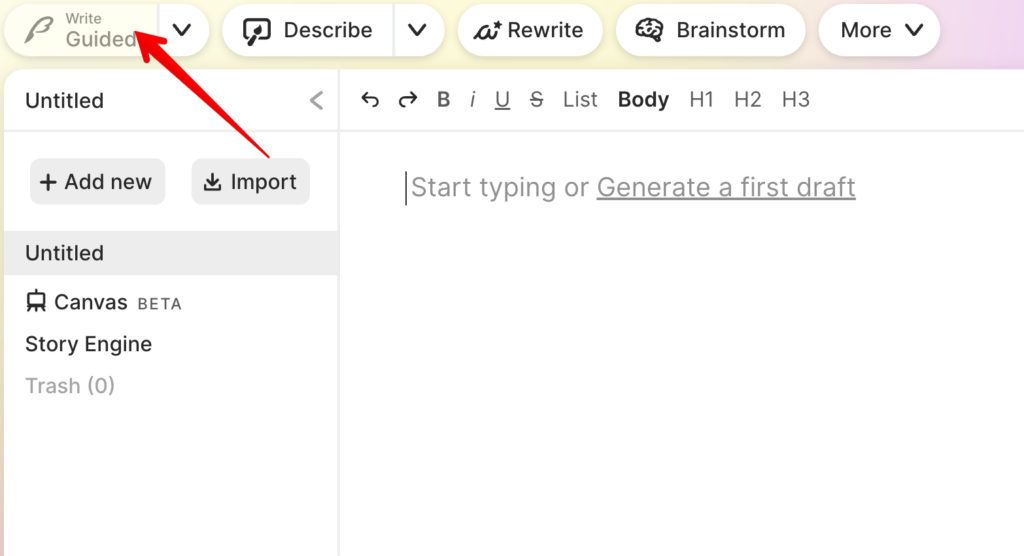Expand the Write mode dropdown arrow
The image size is (1024, 556).
[x=182, y=30]
